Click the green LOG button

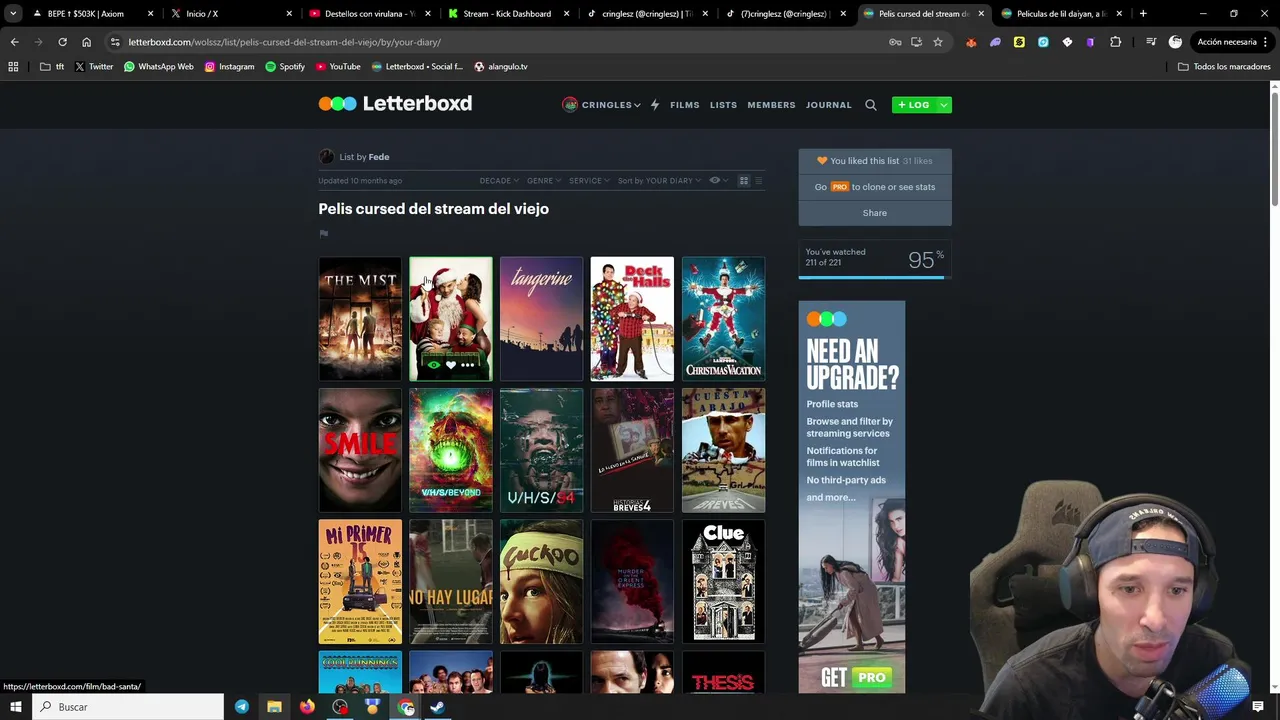pos(914,105)
